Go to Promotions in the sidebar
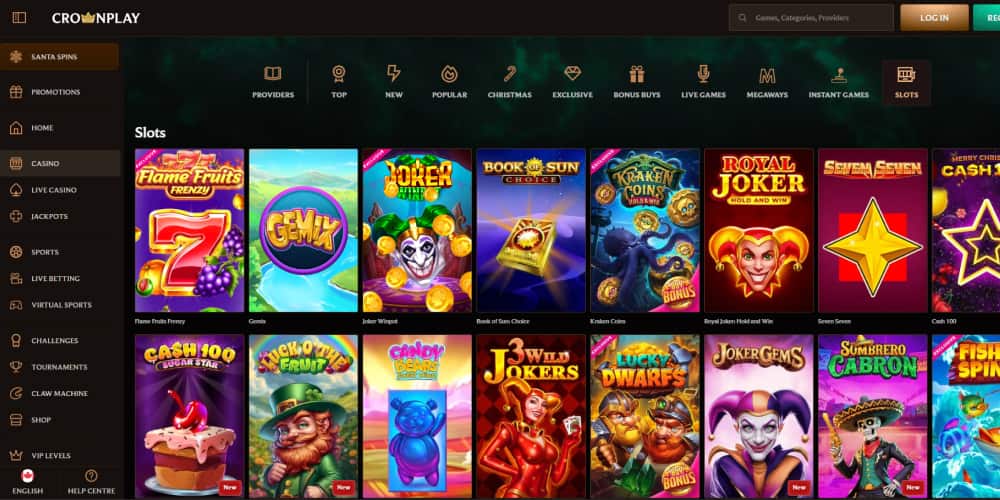Viewport: 1000px width, 500px height. (x=59, y=92)
